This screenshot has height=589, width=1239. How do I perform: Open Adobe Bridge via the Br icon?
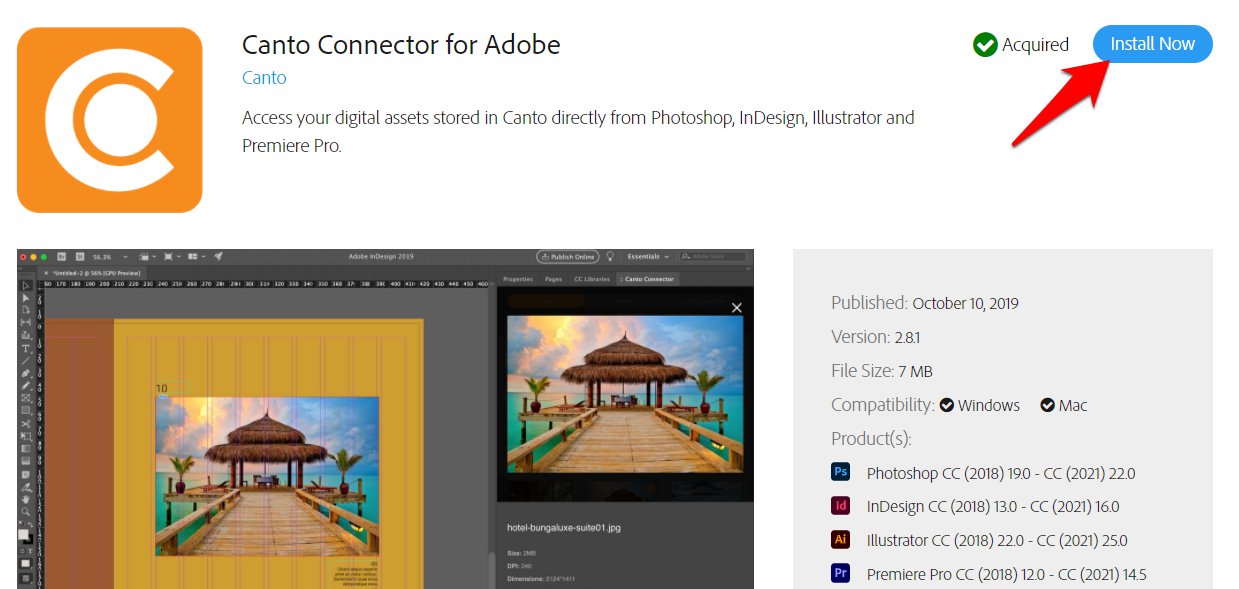coord(61,256)
